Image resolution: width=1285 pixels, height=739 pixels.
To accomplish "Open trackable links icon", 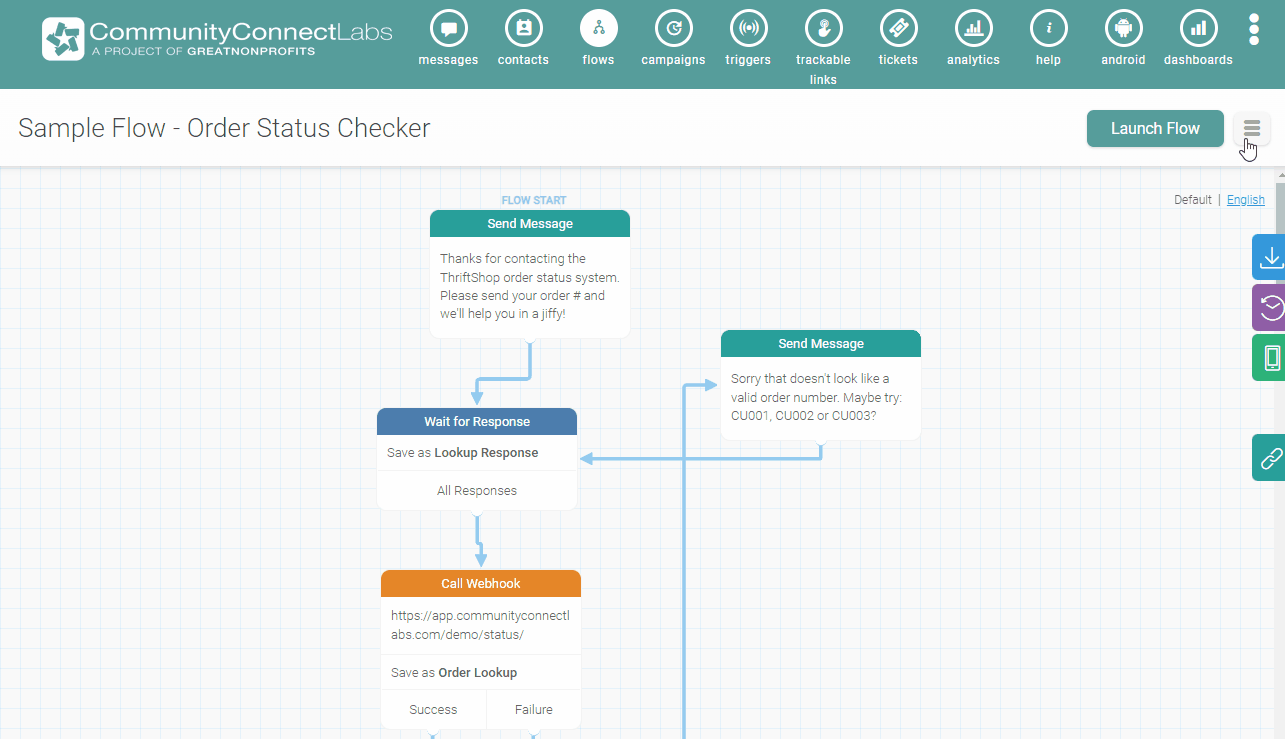I will pos(823,28).
